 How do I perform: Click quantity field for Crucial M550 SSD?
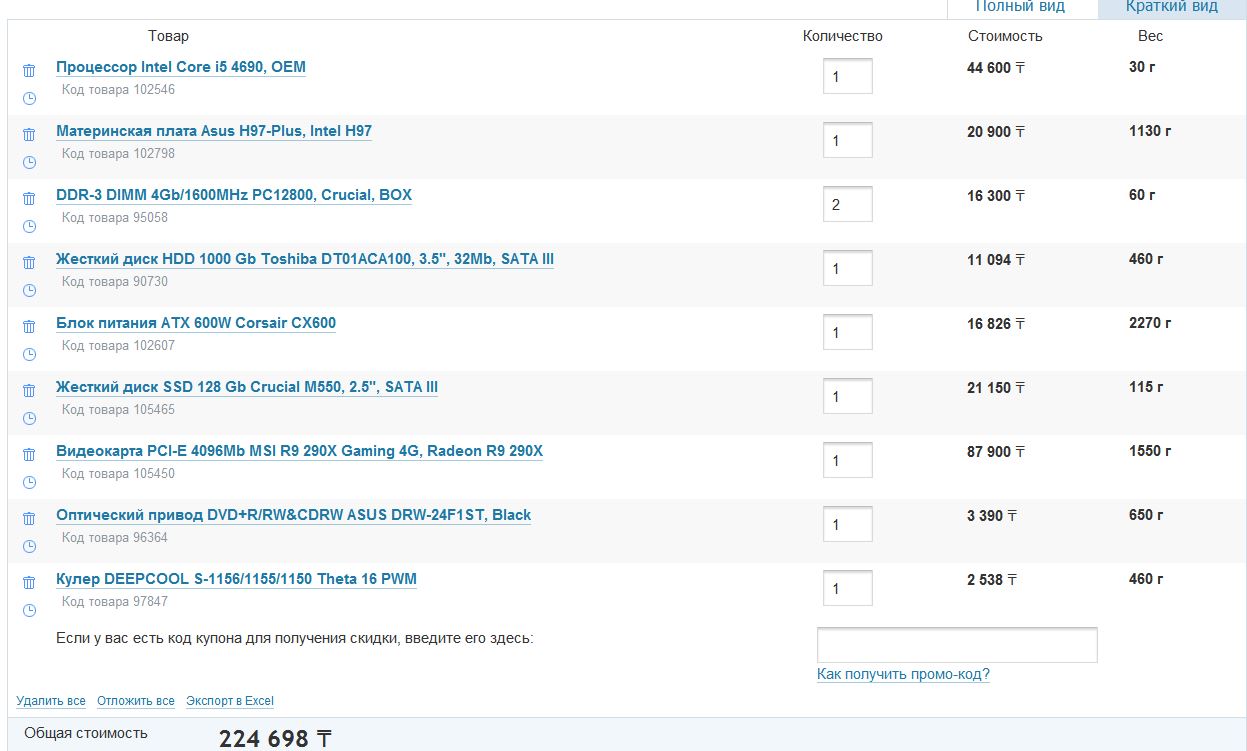click(x=848, y=396)
